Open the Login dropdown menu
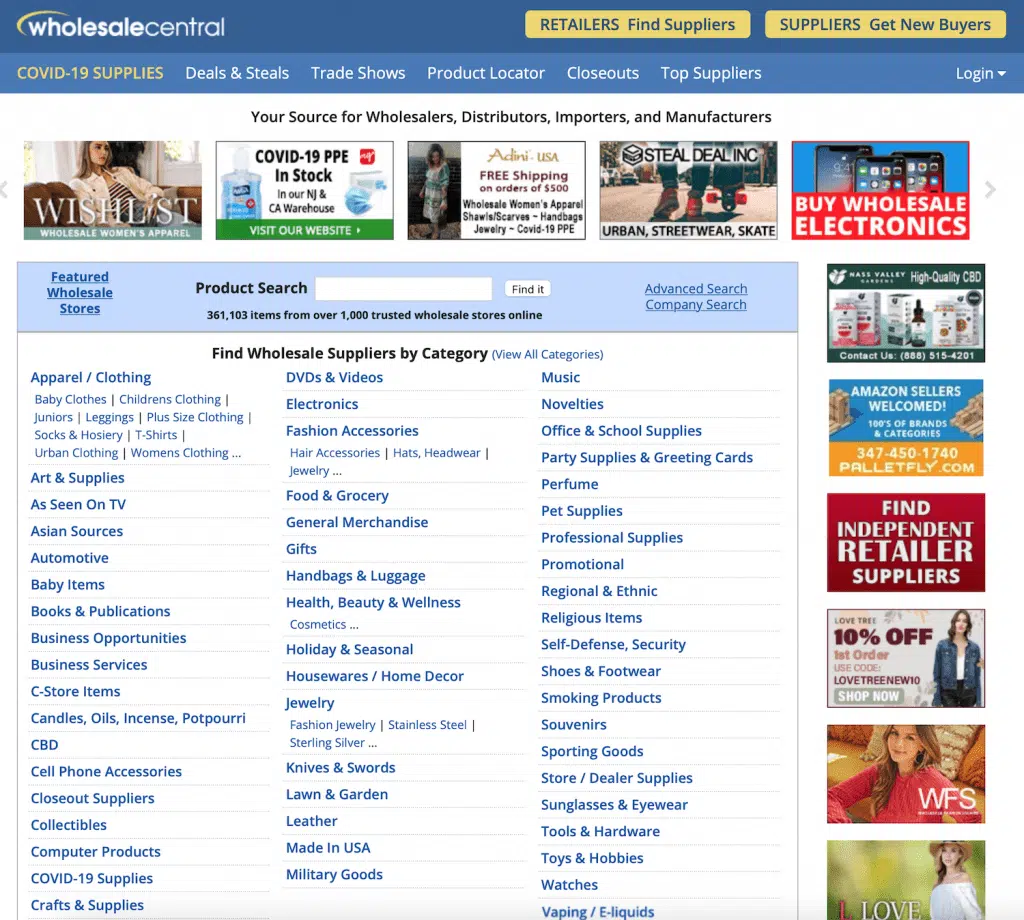Screen dimensions: 1024x920 click(980, 73)
